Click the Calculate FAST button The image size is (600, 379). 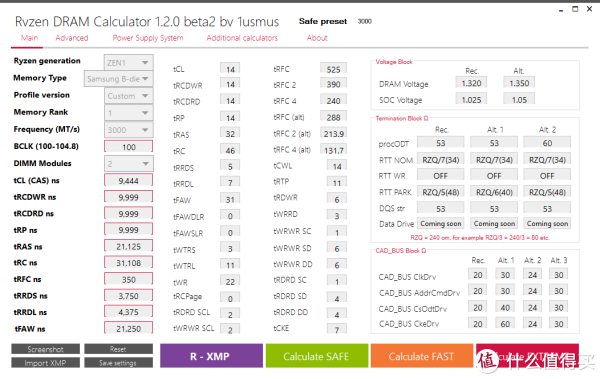[x=422, y=356]
